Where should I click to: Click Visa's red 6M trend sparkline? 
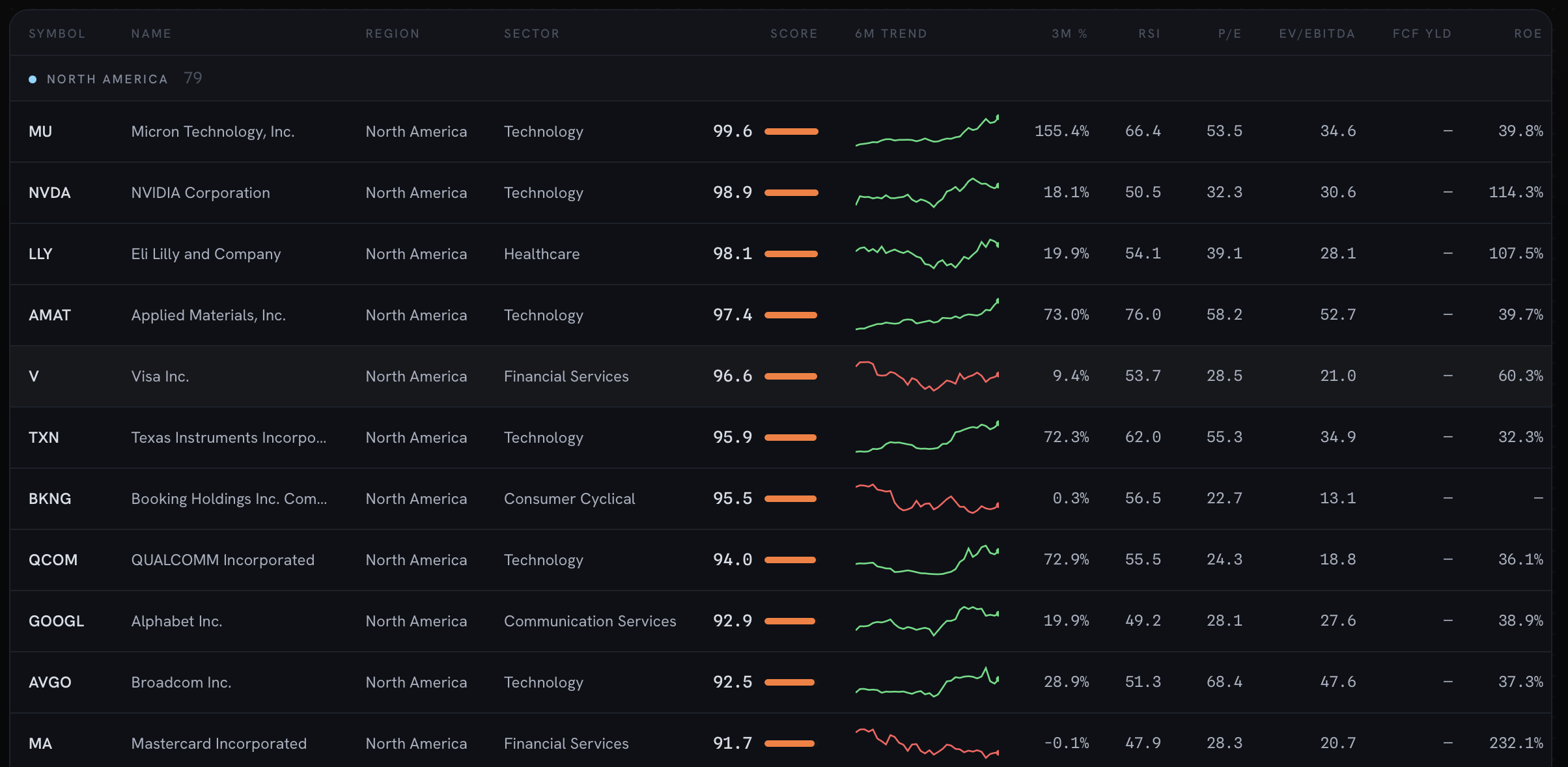(927, 376)
